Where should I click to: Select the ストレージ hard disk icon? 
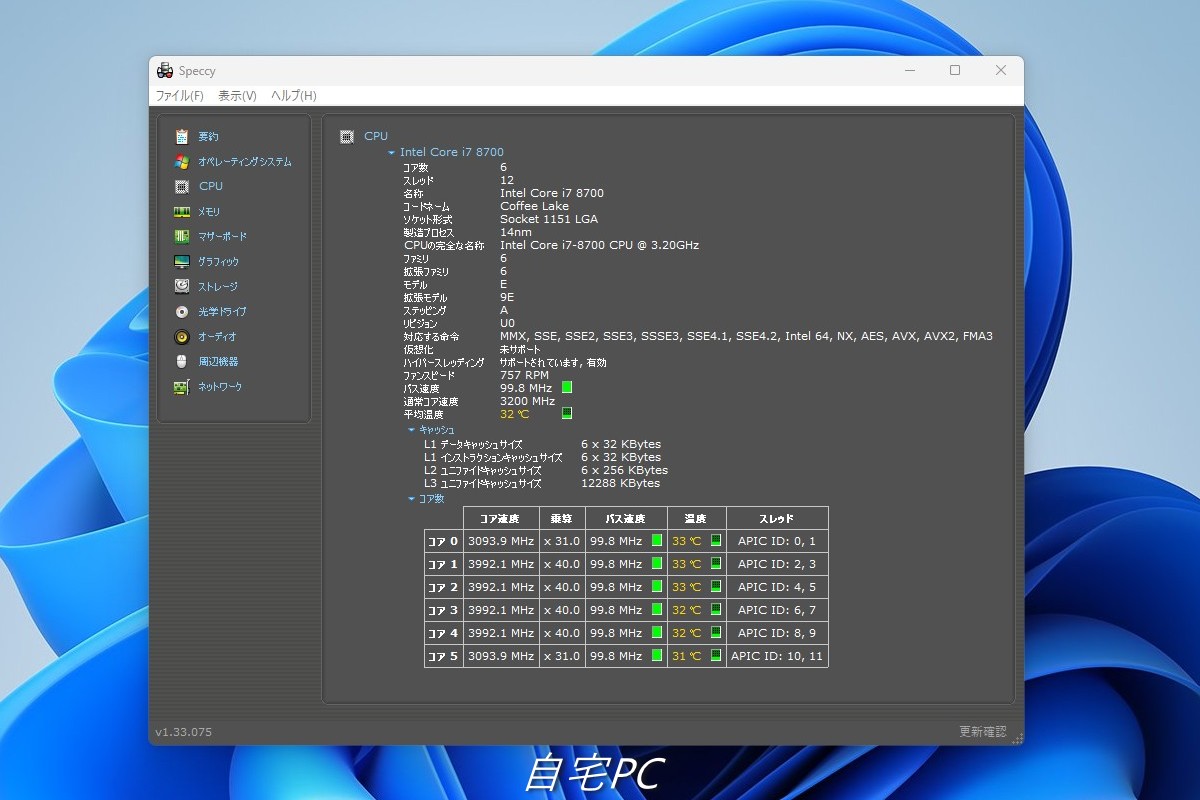click(181, 286)
